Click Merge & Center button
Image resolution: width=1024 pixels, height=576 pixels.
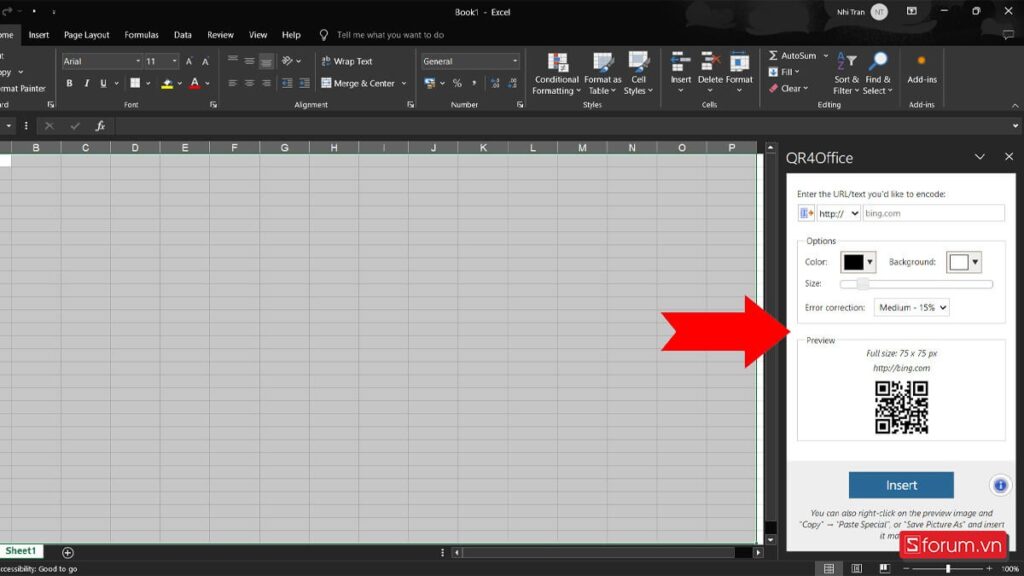click(359, 84)
